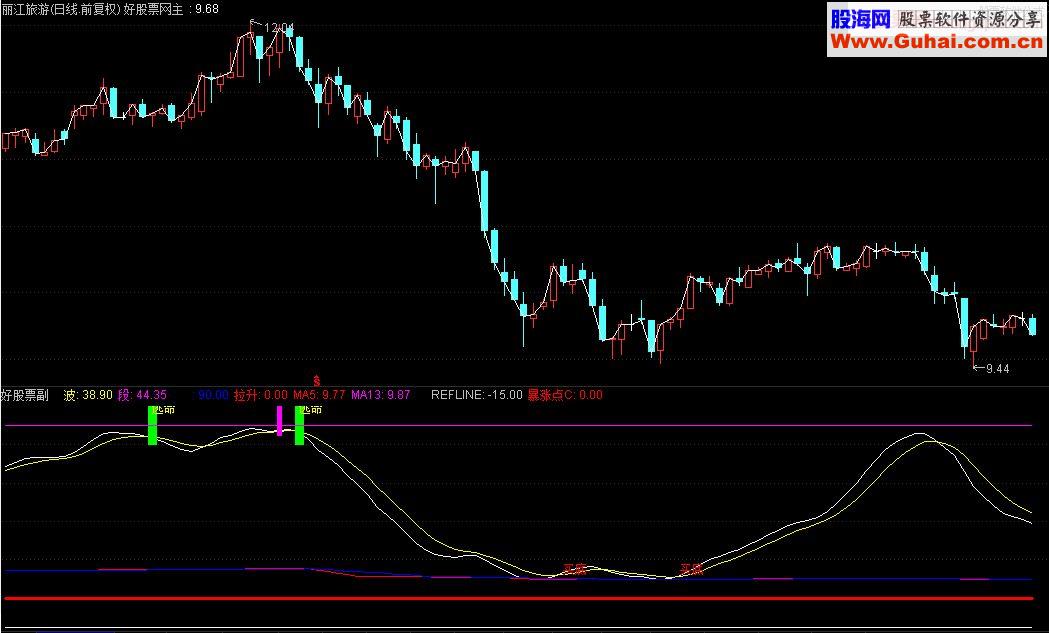Viewport: 1049px width, 633px height.
Task: Click the chart title 丽江旅游(日线.前复权)
Action: pyautogui.click(x=61, y=9)
